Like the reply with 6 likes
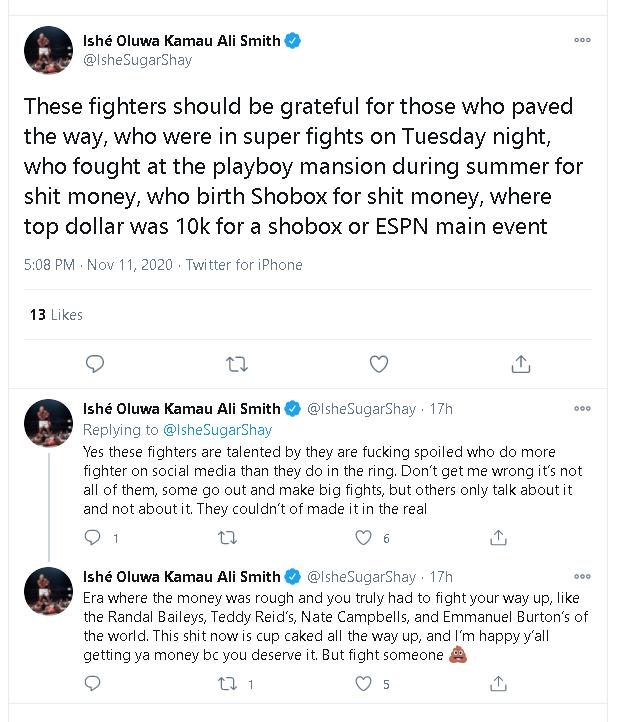The width and height of the screenshot is (623, 722). pos(365,538)
